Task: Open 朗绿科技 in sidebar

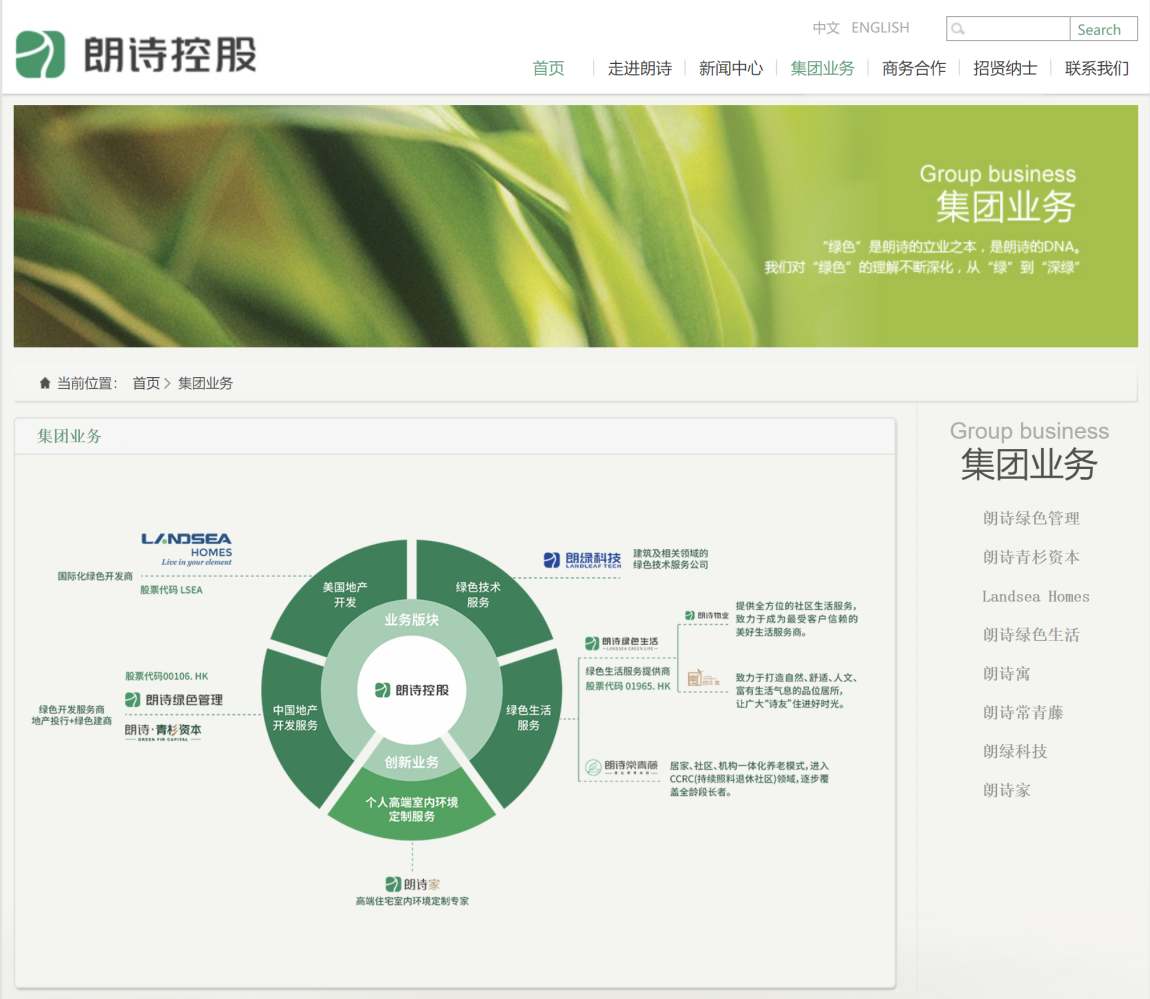Action: pyautogui.click(x=1014, y=752)
